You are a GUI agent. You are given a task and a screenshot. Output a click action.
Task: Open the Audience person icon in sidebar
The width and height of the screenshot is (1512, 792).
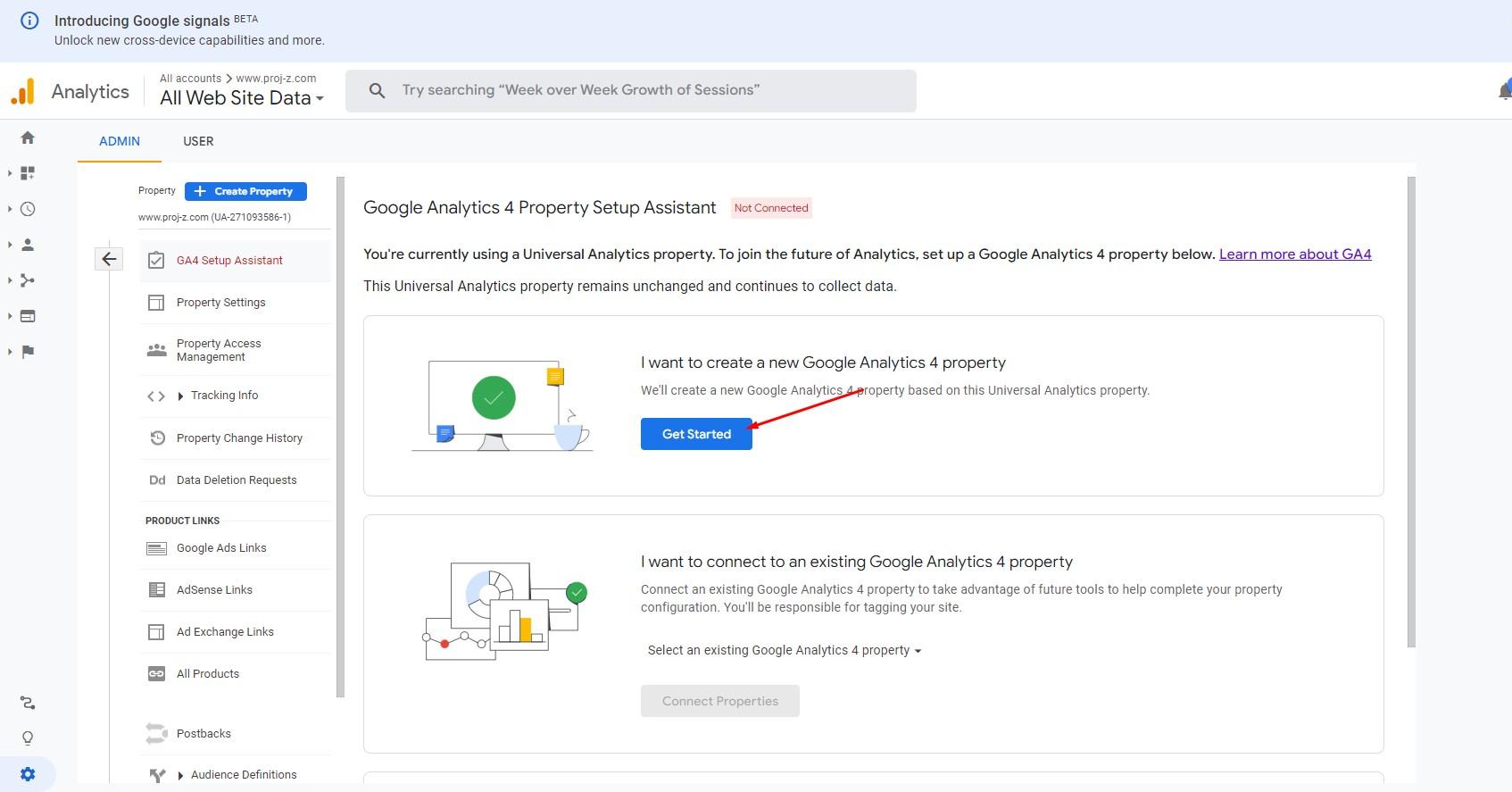[28, 245]
